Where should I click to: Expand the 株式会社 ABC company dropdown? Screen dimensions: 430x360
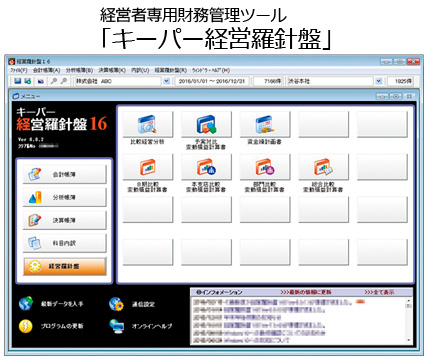pyautogui.click(x=166, y=81)
